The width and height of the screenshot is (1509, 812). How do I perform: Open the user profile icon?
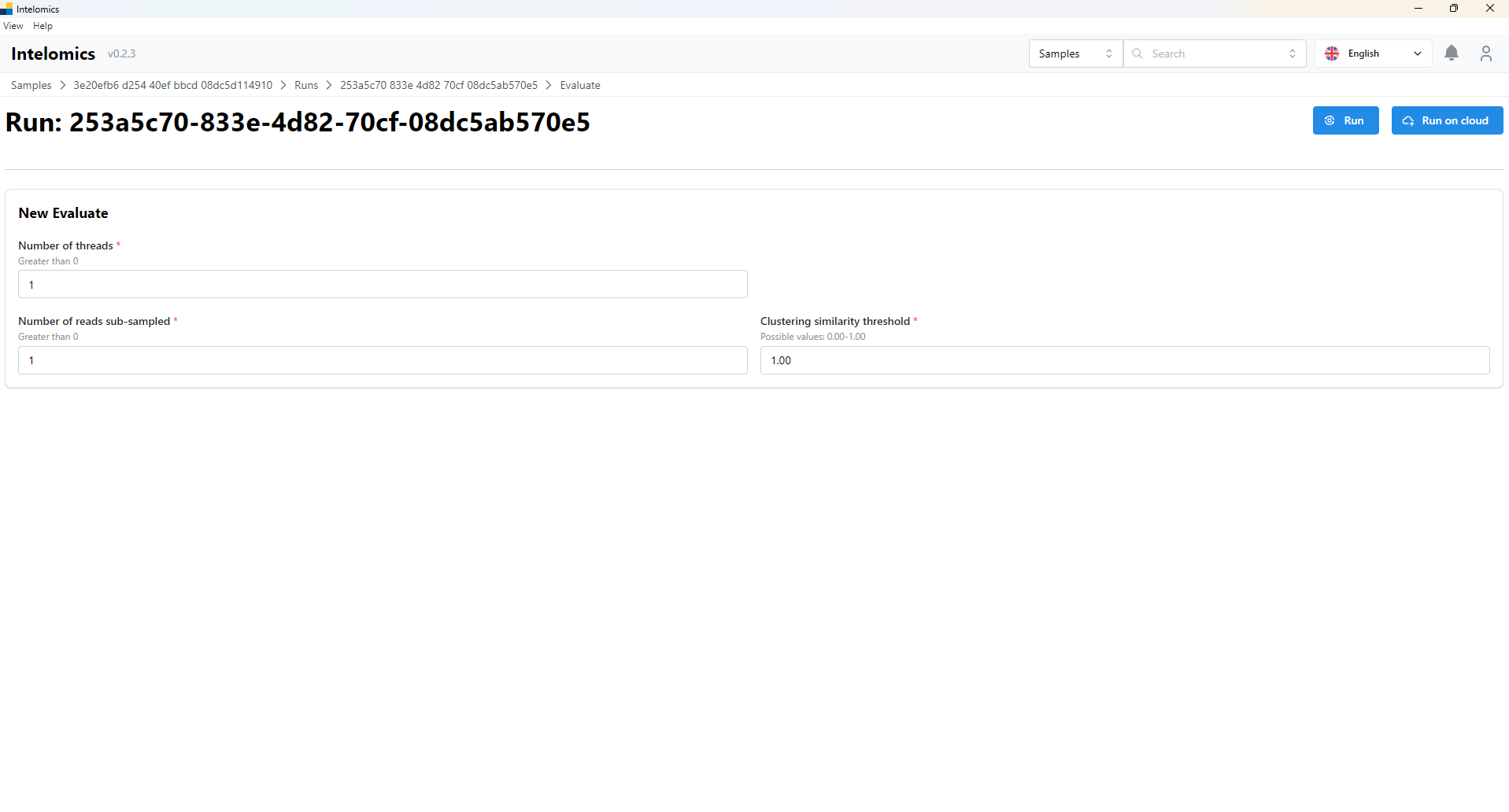coord(1485,53)
